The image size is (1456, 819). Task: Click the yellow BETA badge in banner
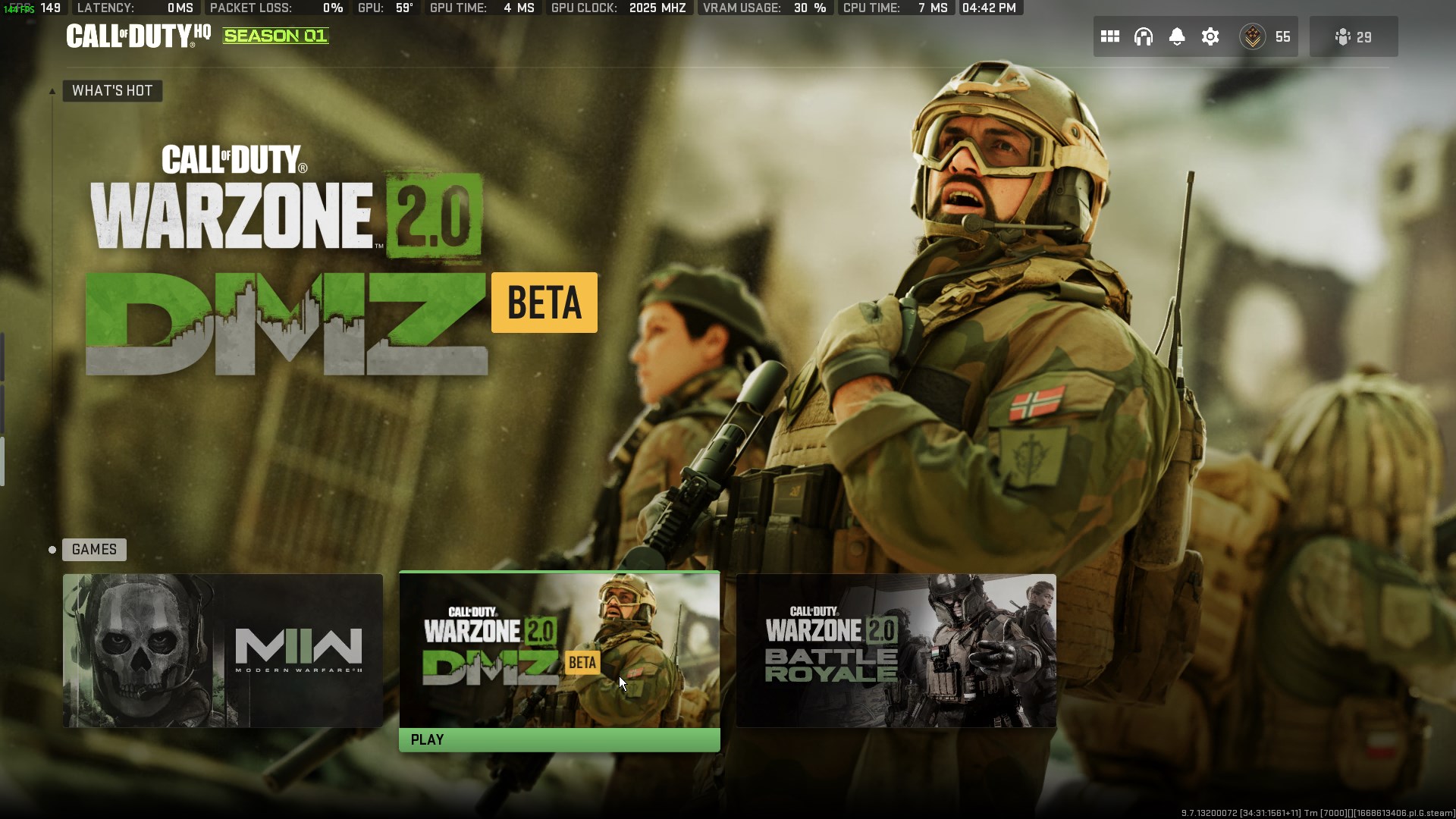click(x=544, y=303)
